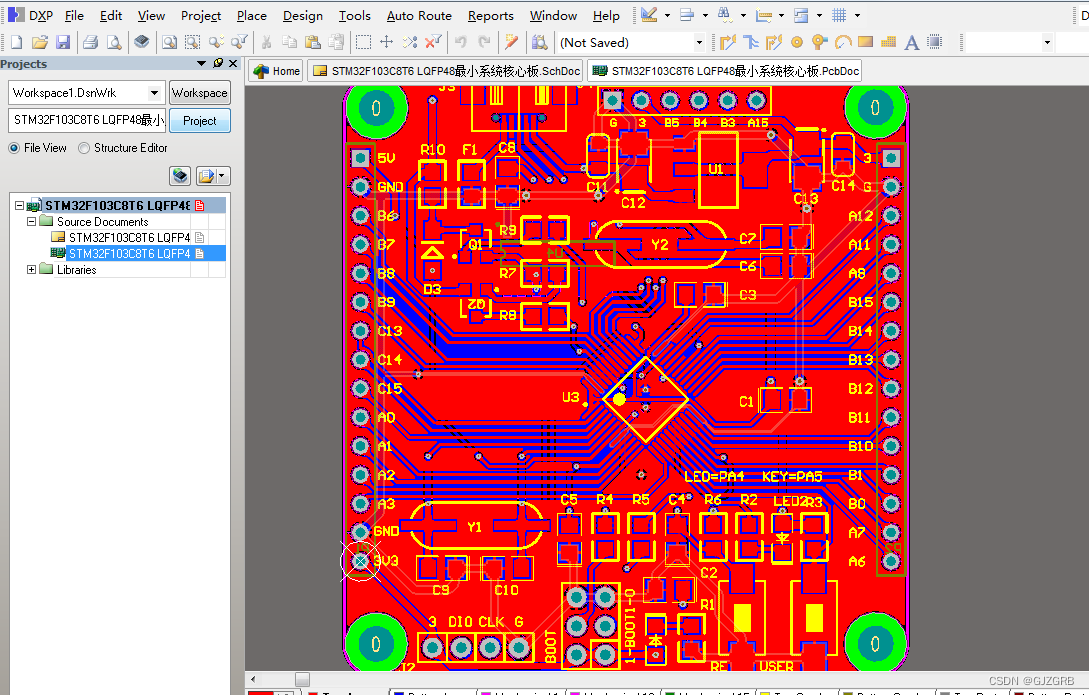
Task: Open the Grids toolbar icon
Action: 839,15
